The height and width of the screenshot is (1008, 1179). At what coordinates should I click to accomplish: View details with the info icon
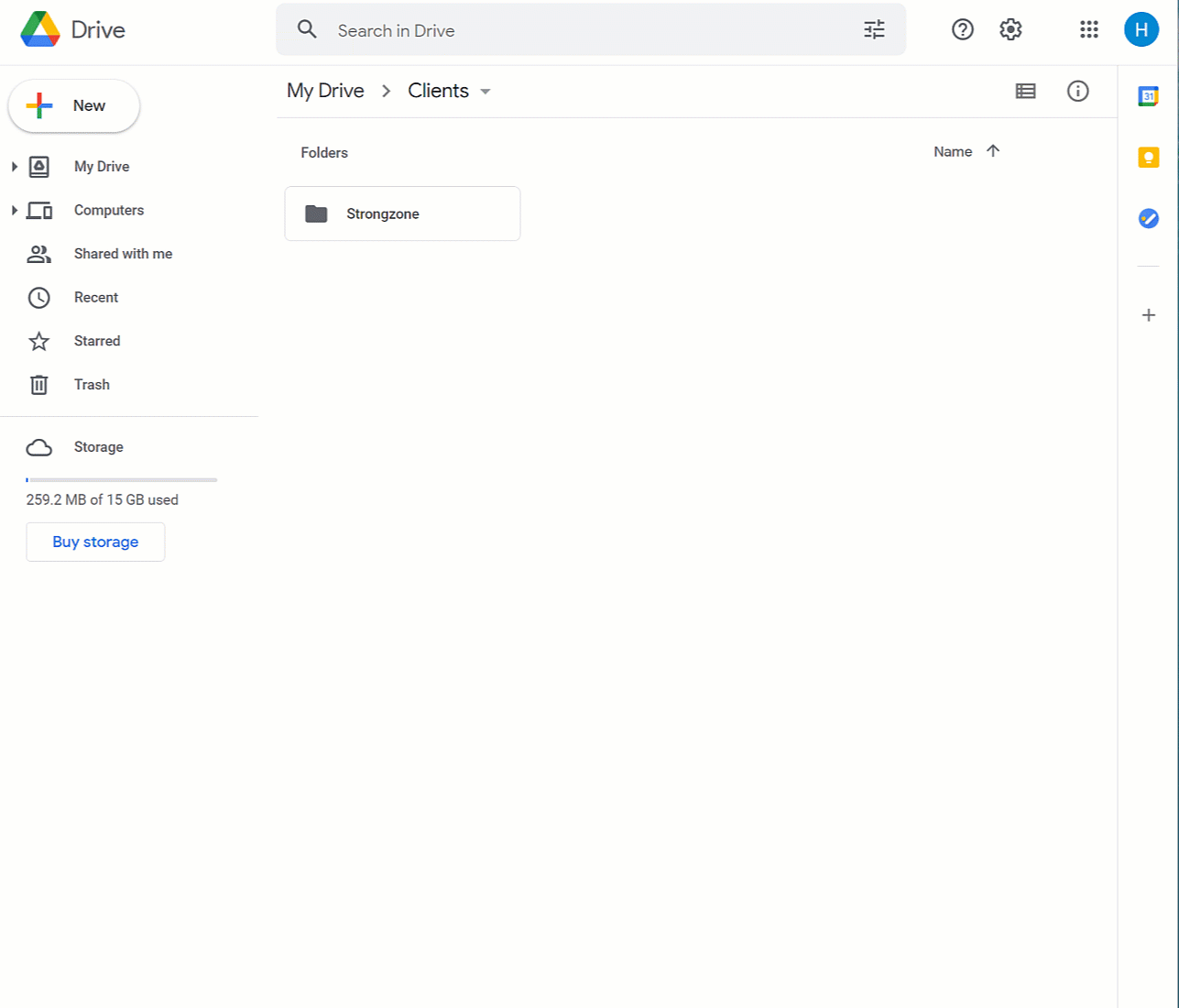[1078, 91]
